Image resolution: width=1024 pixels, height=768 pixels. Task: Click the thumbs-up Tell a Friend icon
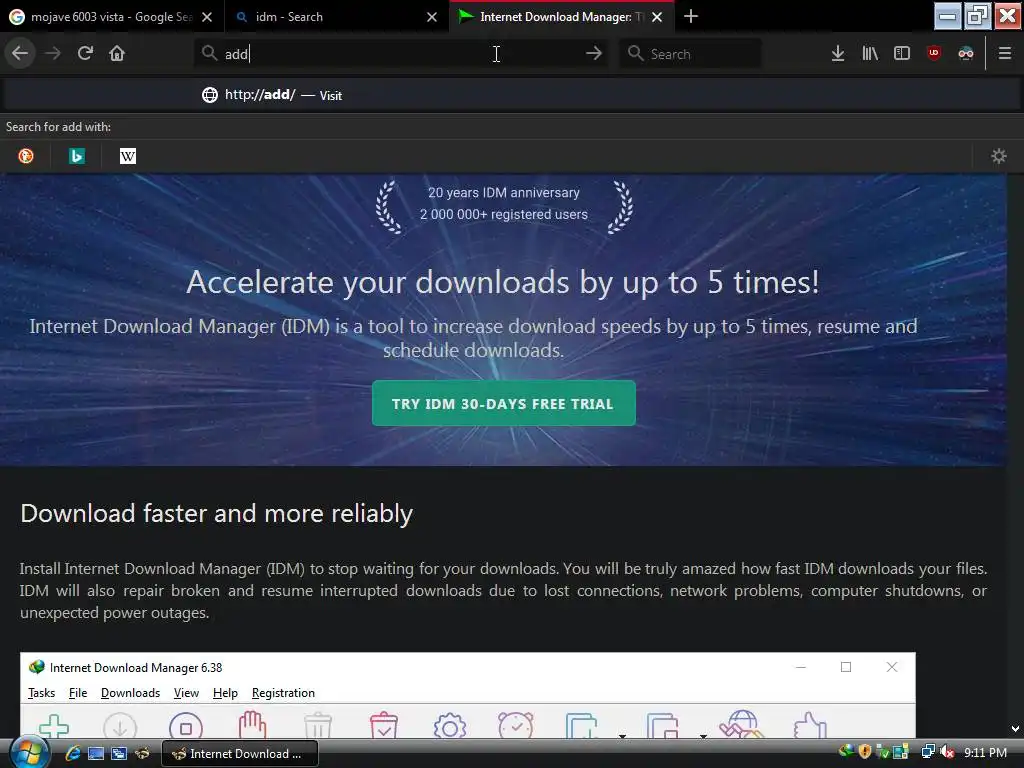810,726
